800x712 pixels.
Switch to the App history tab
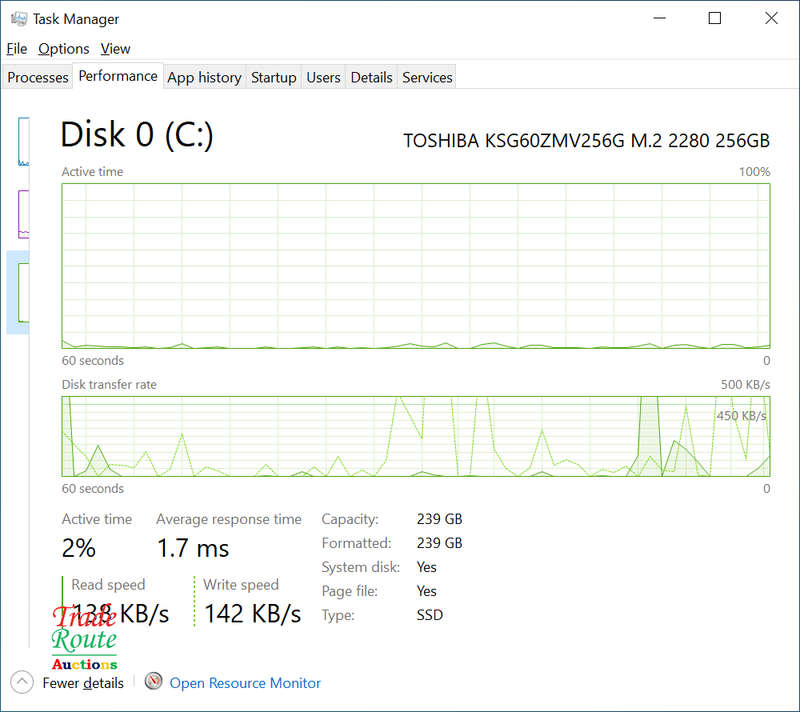[204, 77]
